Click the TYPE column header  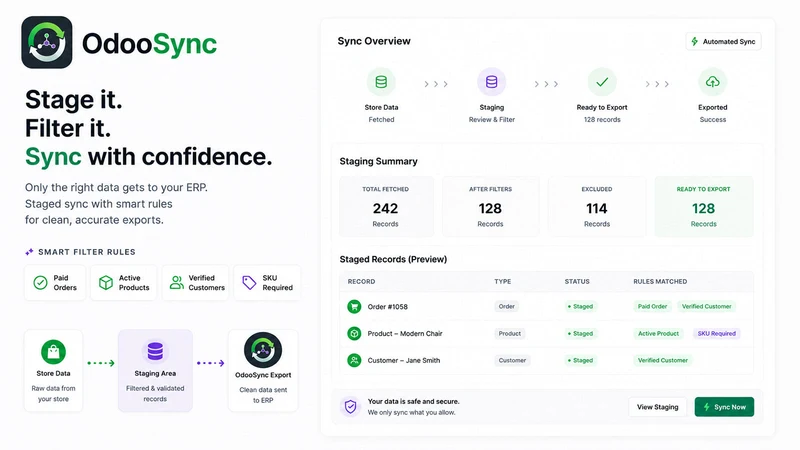(x=503, y=282)
